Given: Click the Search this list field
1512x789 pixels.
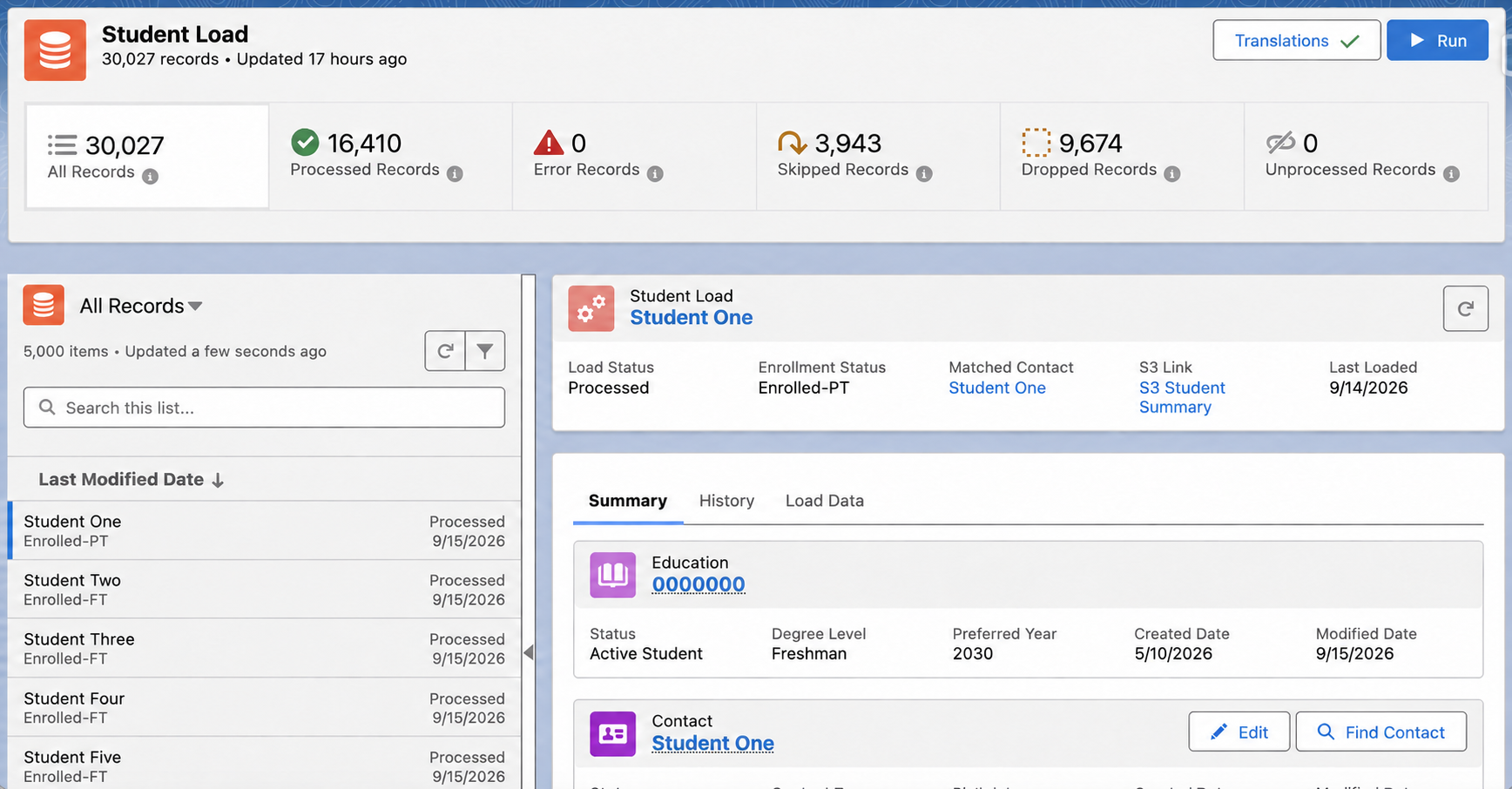Looking at the screenshot, I should [264, 408].
